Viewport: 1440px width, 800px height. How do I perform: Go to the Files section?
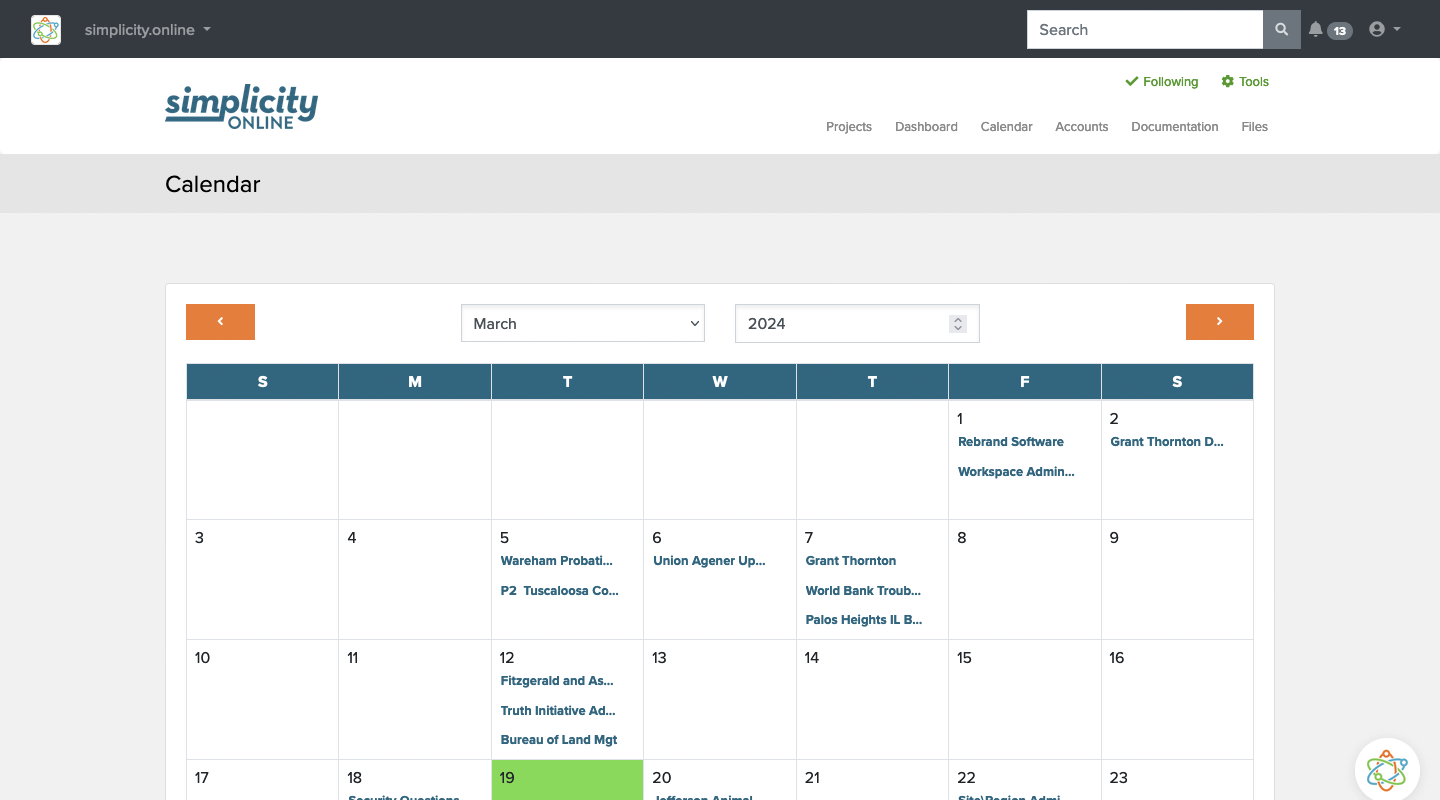tap(1254, 127)
